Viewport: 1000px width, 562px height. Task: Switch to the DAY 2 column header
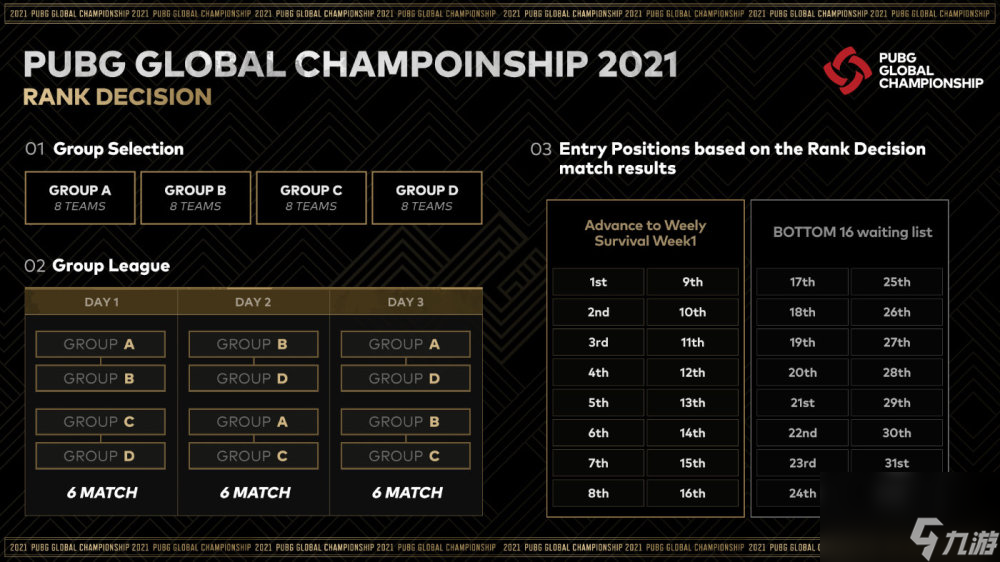tap(253, 302)
